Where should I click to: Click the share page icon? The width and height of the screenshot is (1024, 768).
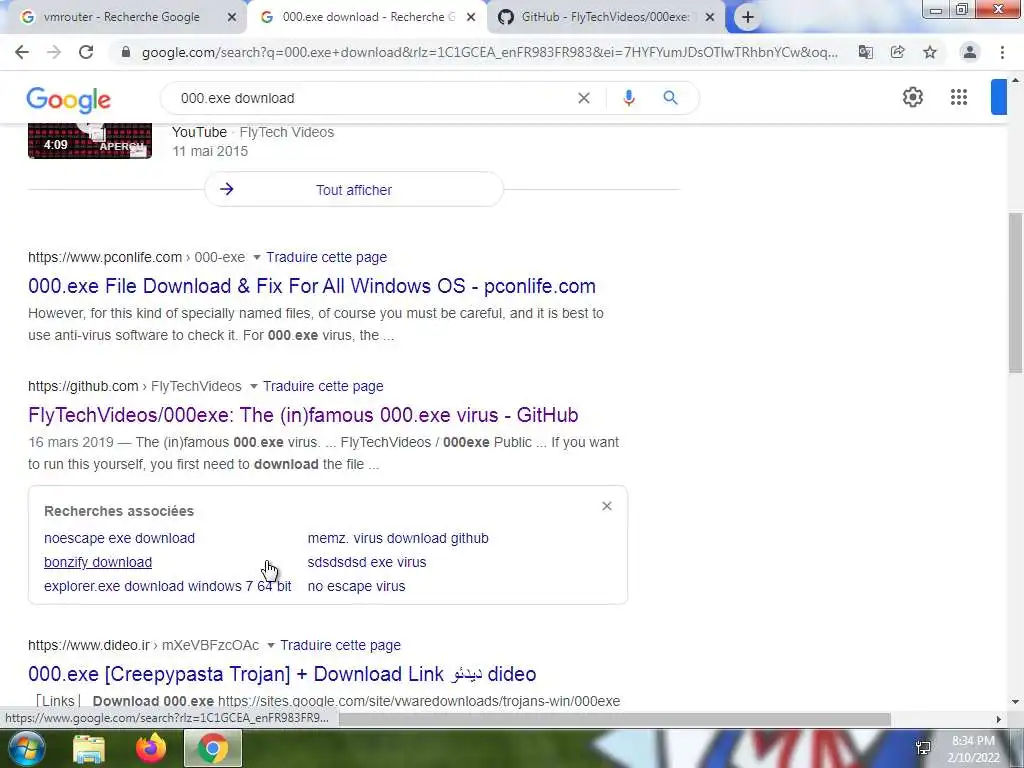pyautogui.click(x=897, y=52)
